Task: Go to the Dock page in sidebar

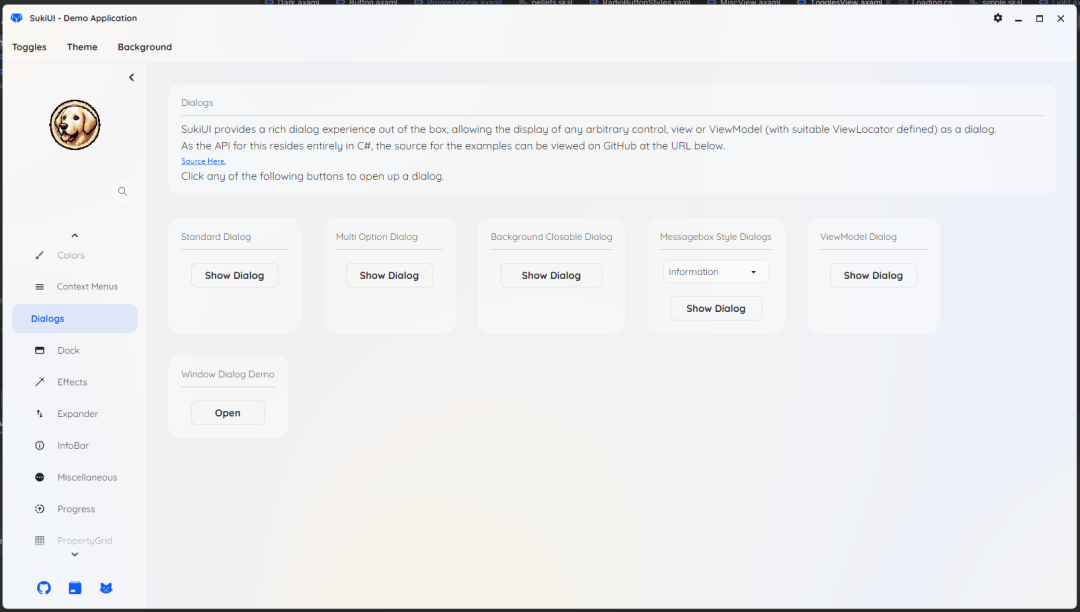Action: pyautogui.click(x=68, y=351)
